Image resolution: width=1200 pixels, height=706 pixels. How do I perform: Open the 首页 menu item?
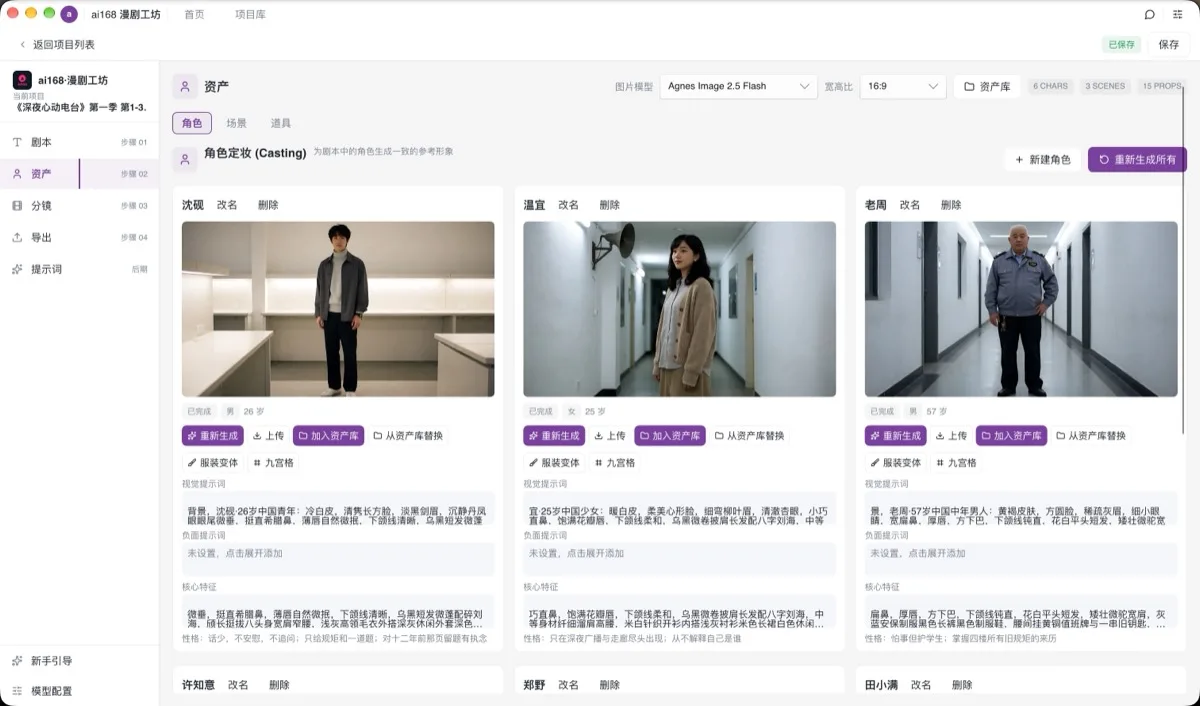[x=194, y=15]
